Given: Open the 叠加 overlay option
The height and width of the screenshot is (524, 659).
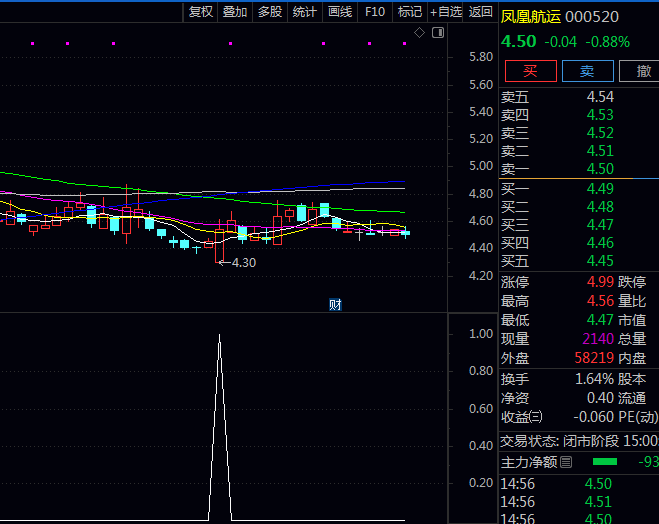Looking at the screenshot, I should 235,12.
